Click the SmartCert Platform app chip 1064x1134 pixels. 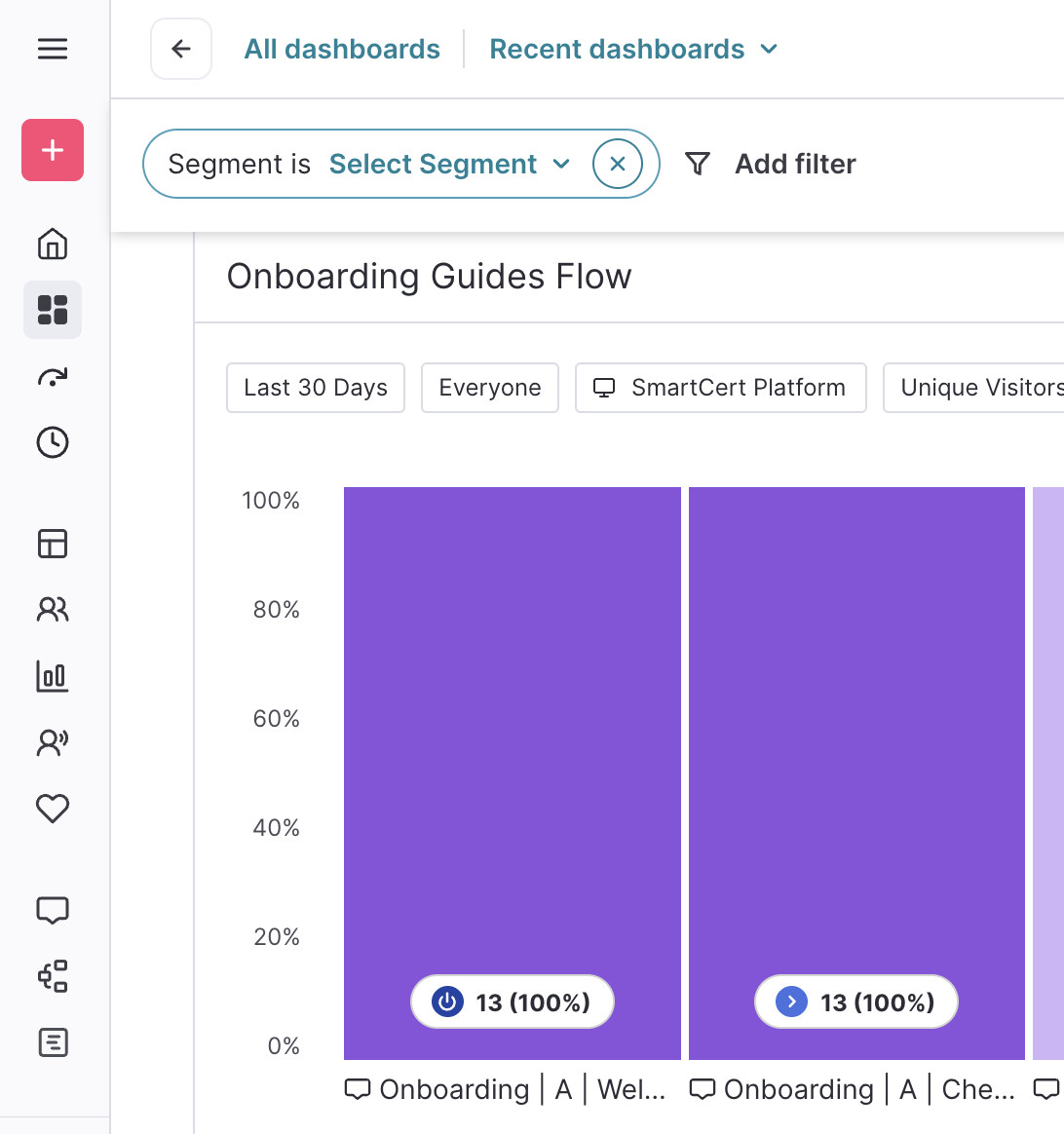pyautogui.click(x=721, y=388)
